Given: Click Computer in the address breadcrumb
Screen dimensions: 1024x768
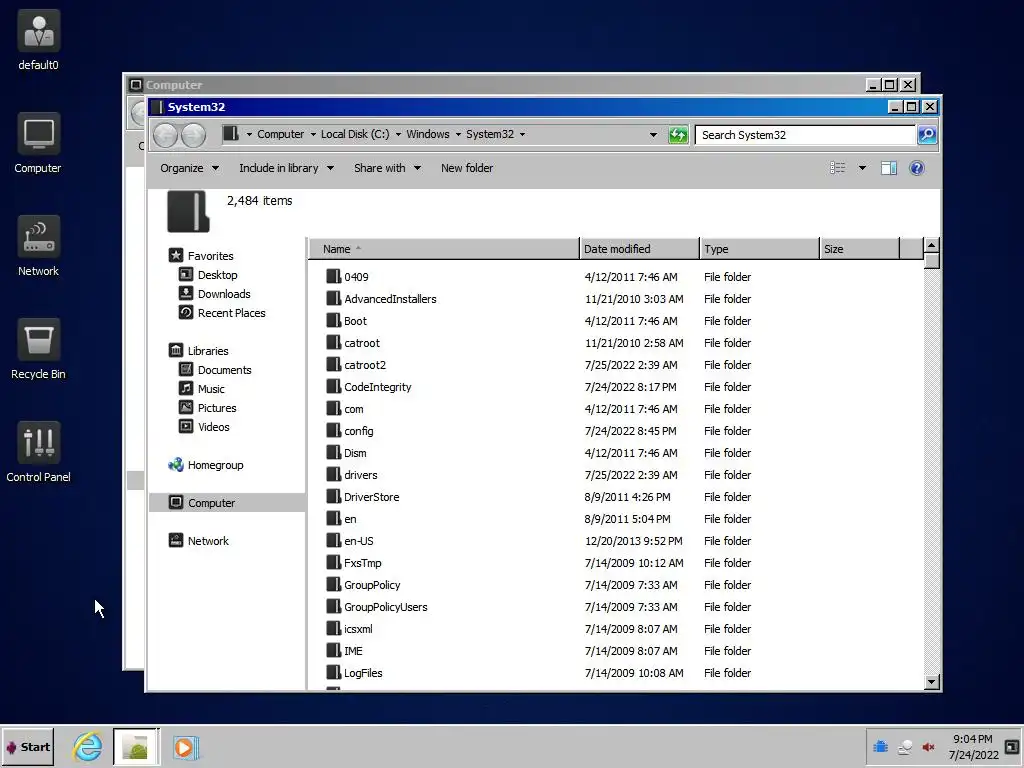Looking at the screenshot, I should 280,135.
